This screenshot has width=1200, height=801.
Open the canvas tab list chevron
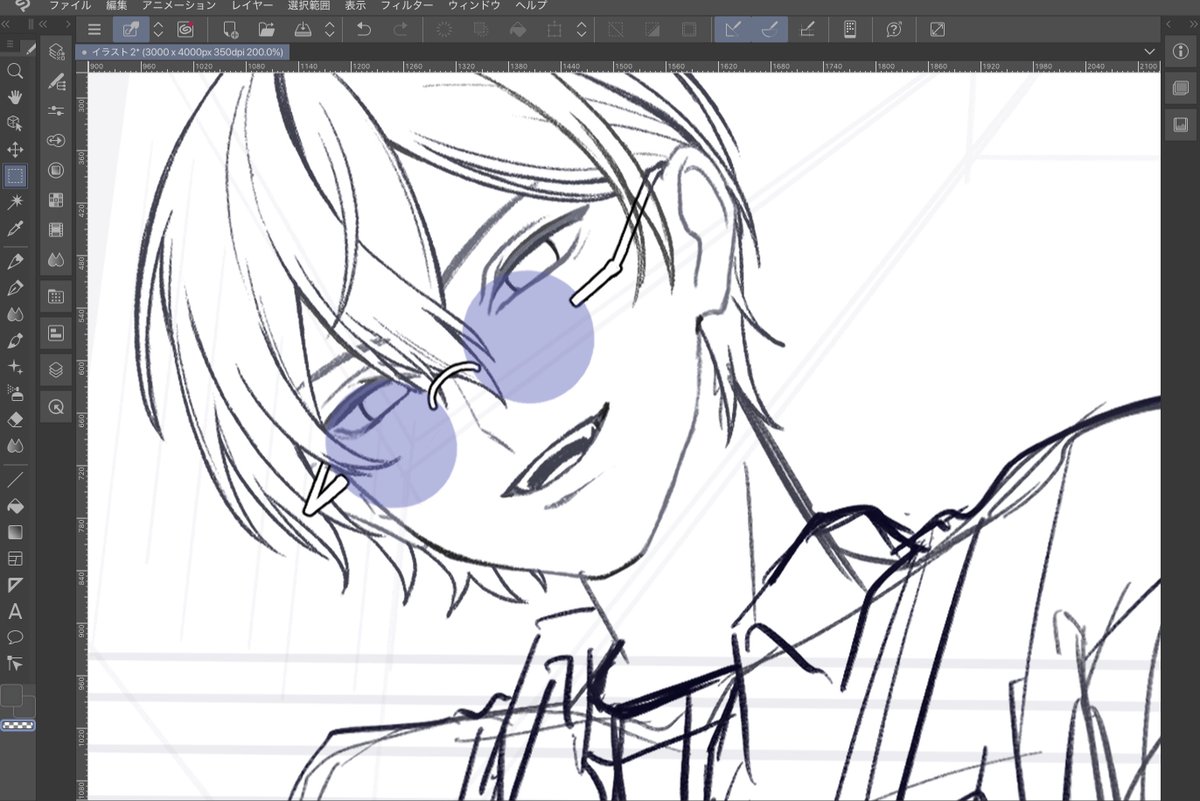1148,51
